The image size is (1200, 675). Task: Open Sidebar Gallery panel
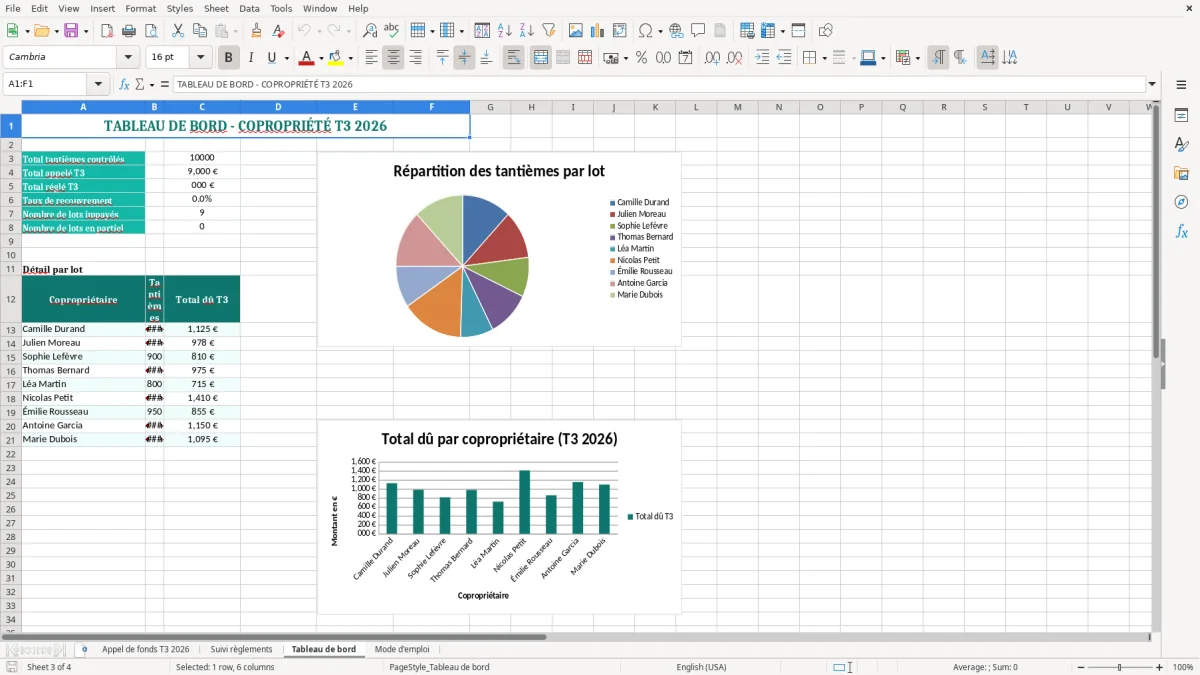(x=1181, y=174)
